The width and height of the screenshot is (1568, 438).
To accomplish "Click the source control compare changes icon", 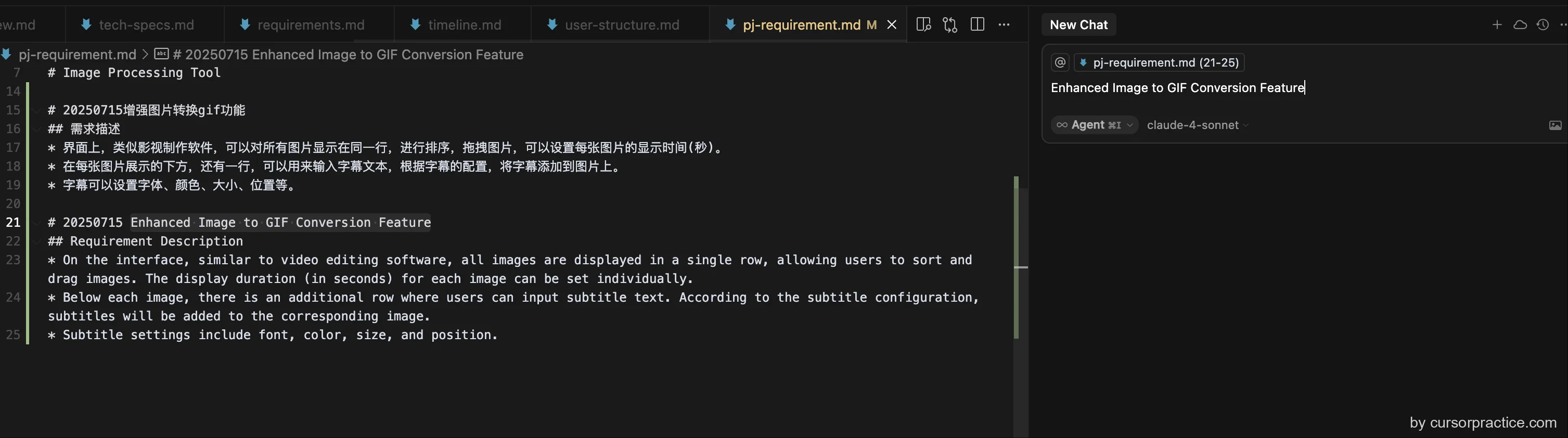I will 950,24.
